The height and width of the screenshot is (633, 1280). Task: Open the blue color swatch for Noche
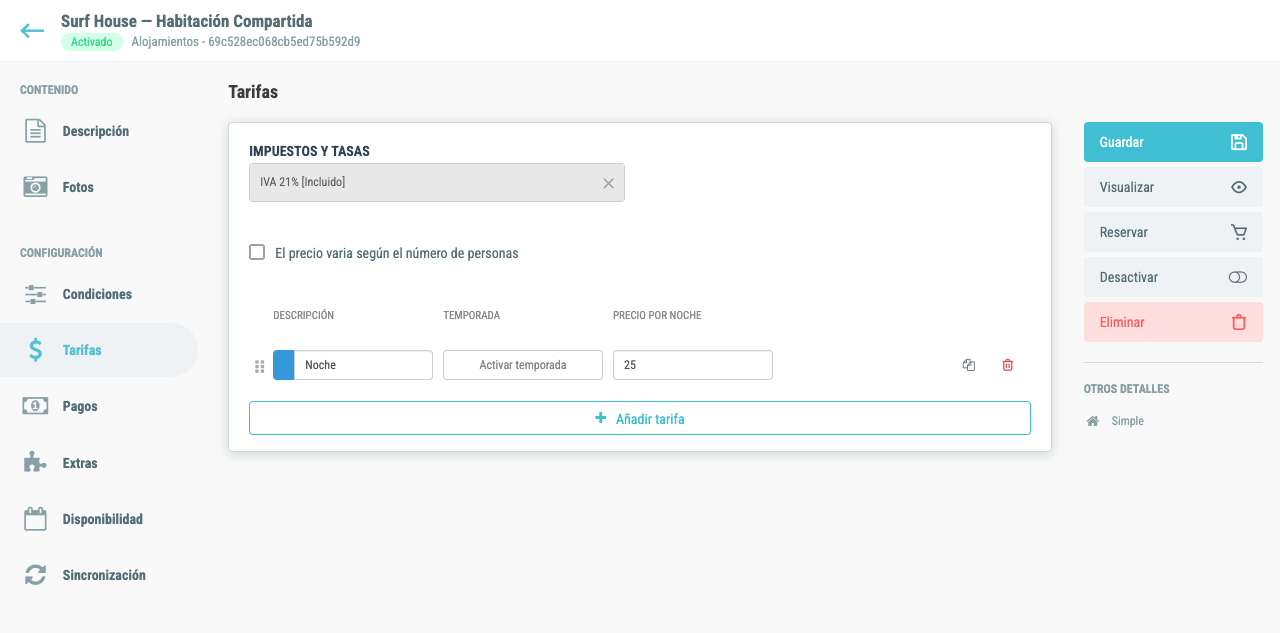pos(284,365)
